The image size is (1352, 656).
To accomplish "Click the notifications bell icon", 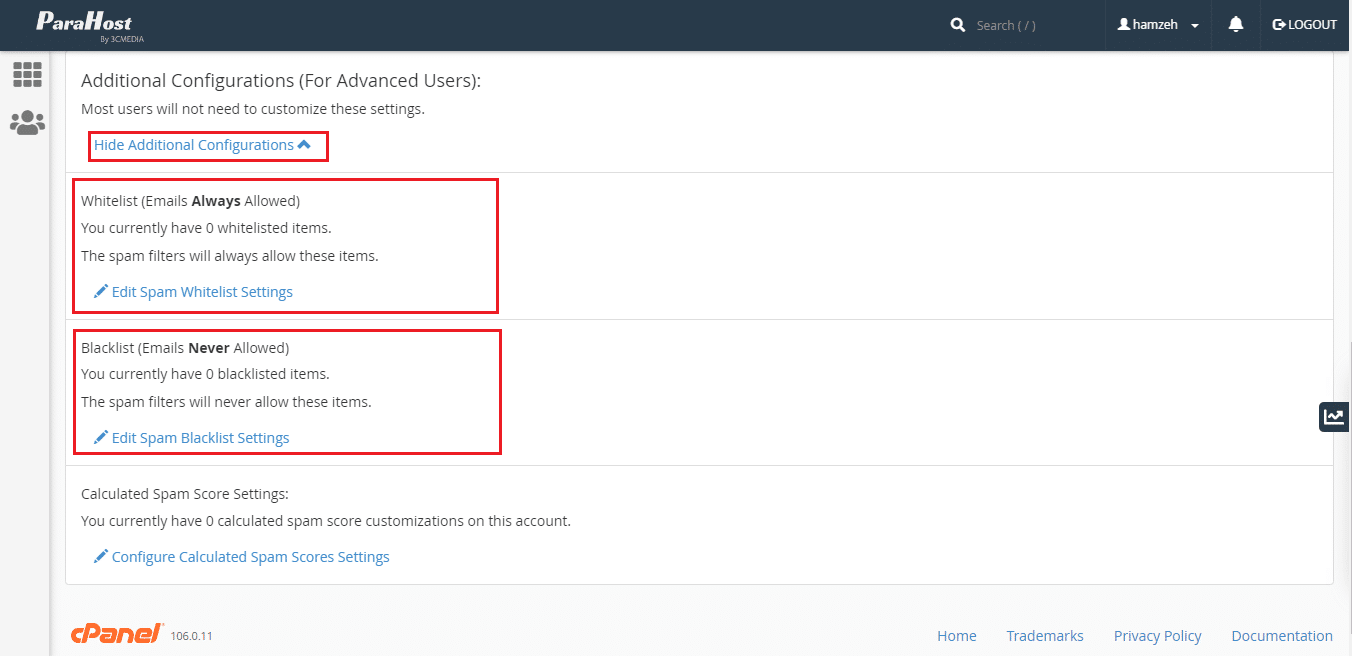I will click(1236, 25).
